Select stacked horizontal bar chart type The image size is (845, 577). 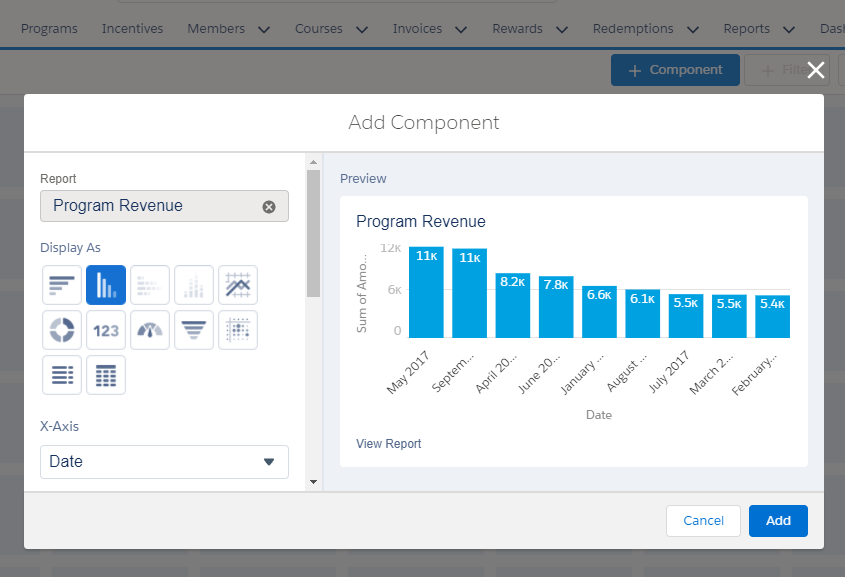pyautogui.click(x=150, y=285)
